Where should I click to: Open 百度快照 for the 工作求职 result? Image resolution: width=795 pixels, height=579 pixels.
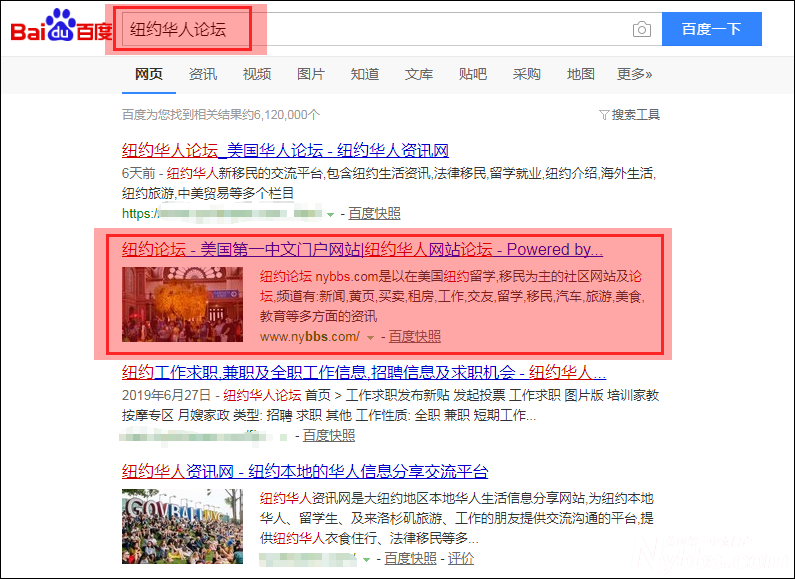[x=329, y=436]
